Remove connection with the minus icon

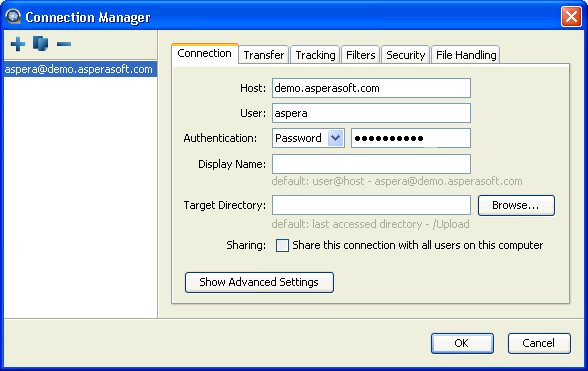point(64,44)
